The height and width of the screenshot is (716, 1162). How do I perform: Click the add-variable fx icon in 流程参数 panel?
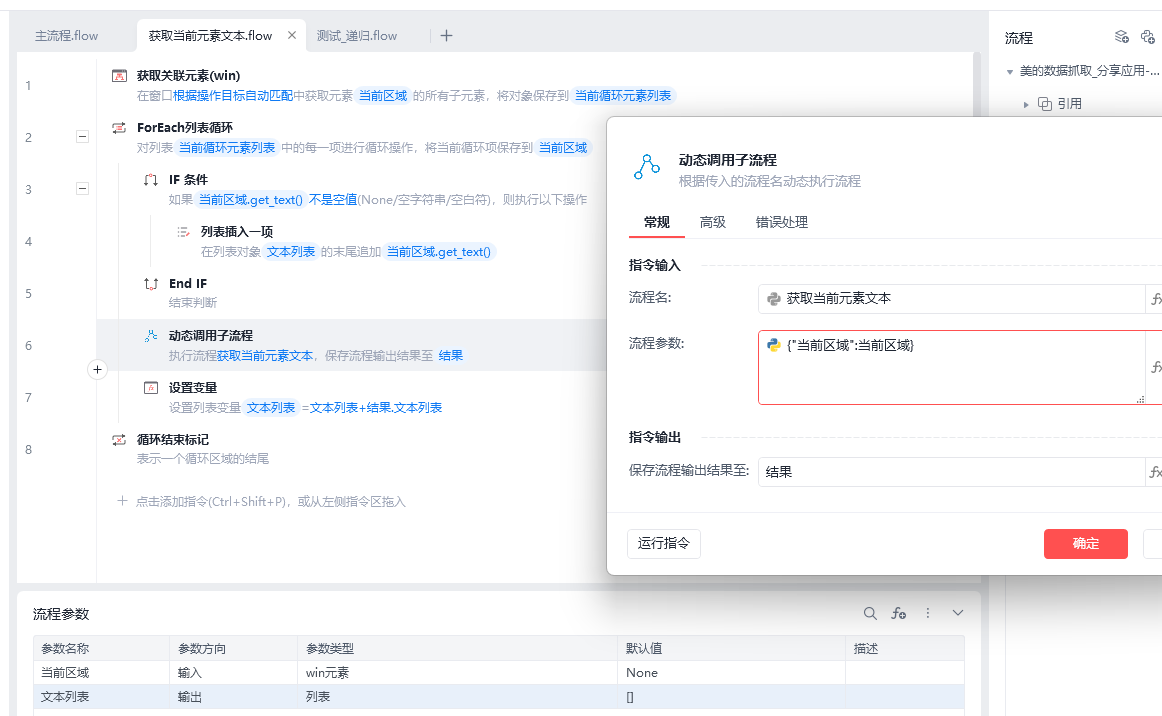[x=899, y=613]
